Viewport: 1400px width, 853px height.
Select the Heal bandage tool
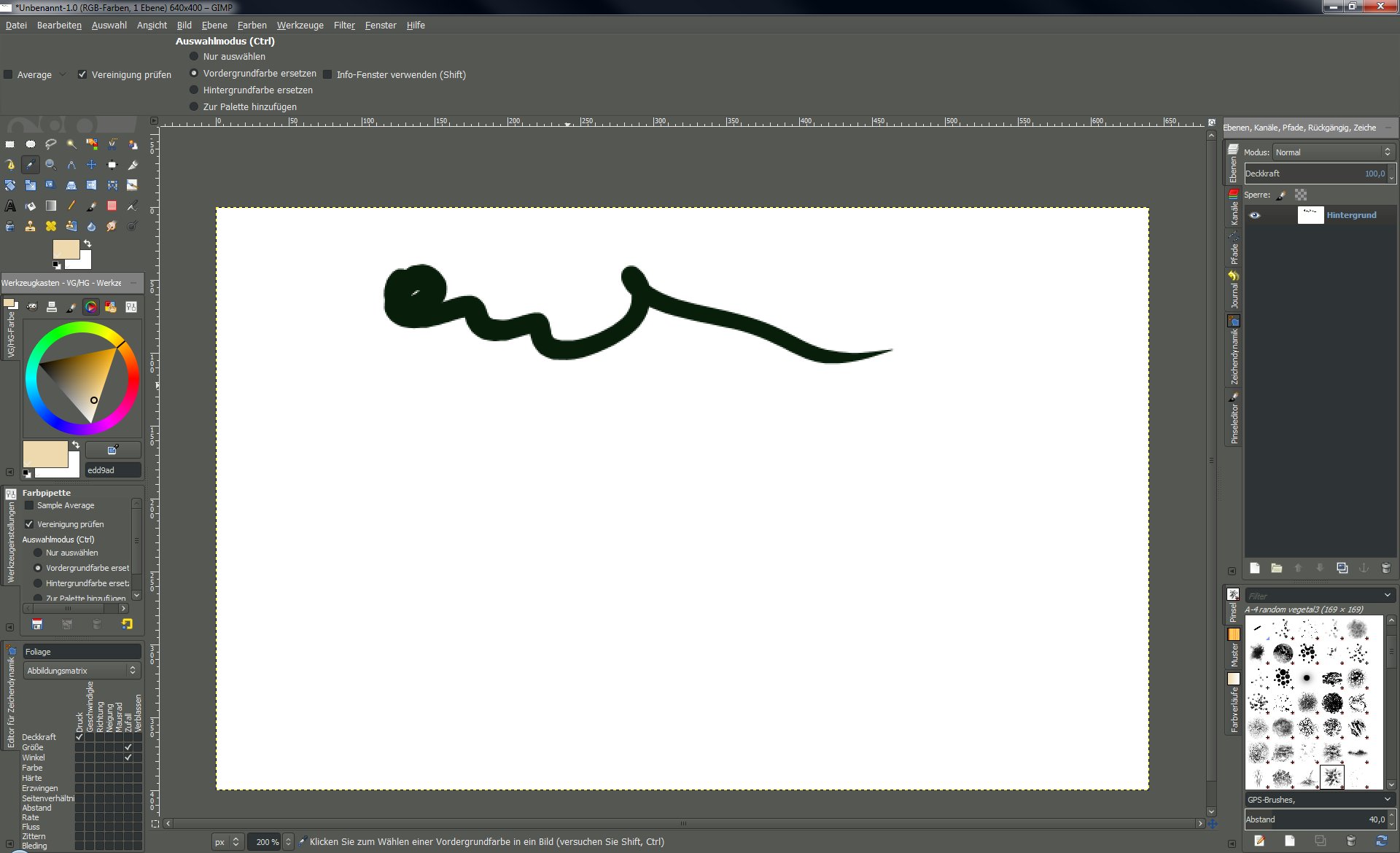(51, 226)
